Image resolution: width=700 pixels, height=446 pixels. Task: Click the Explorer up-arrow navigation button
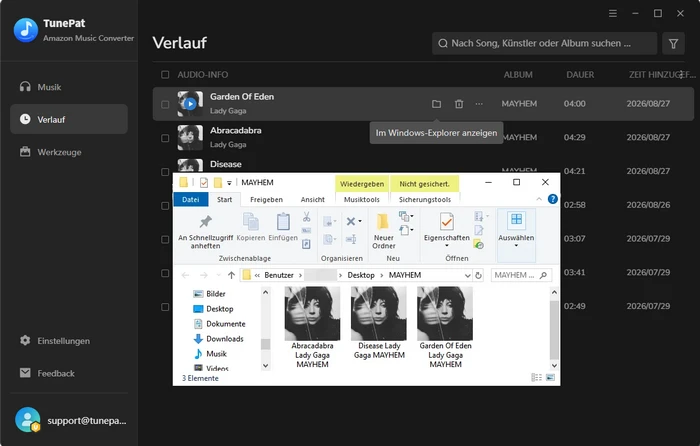pyautogui.click(x=231, y=275)
